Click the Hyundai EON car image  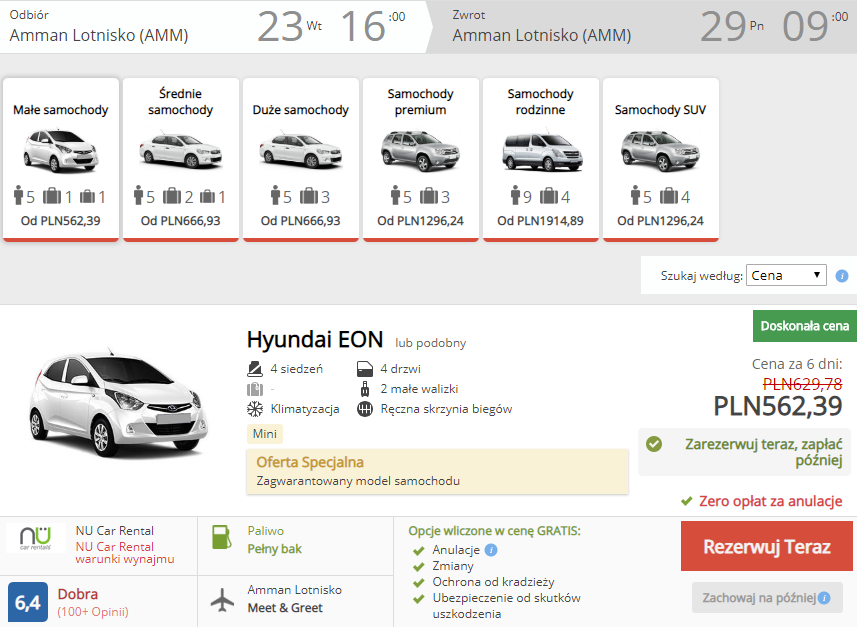pyautogui.click(x=119, y=403)
